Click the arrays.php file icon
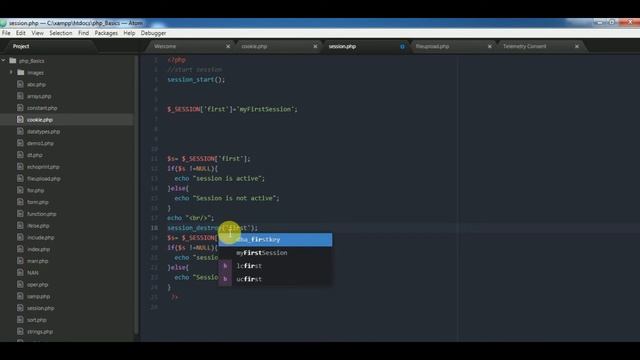The image size is (640, 360). pyautogui.click(x=20, y=96)
